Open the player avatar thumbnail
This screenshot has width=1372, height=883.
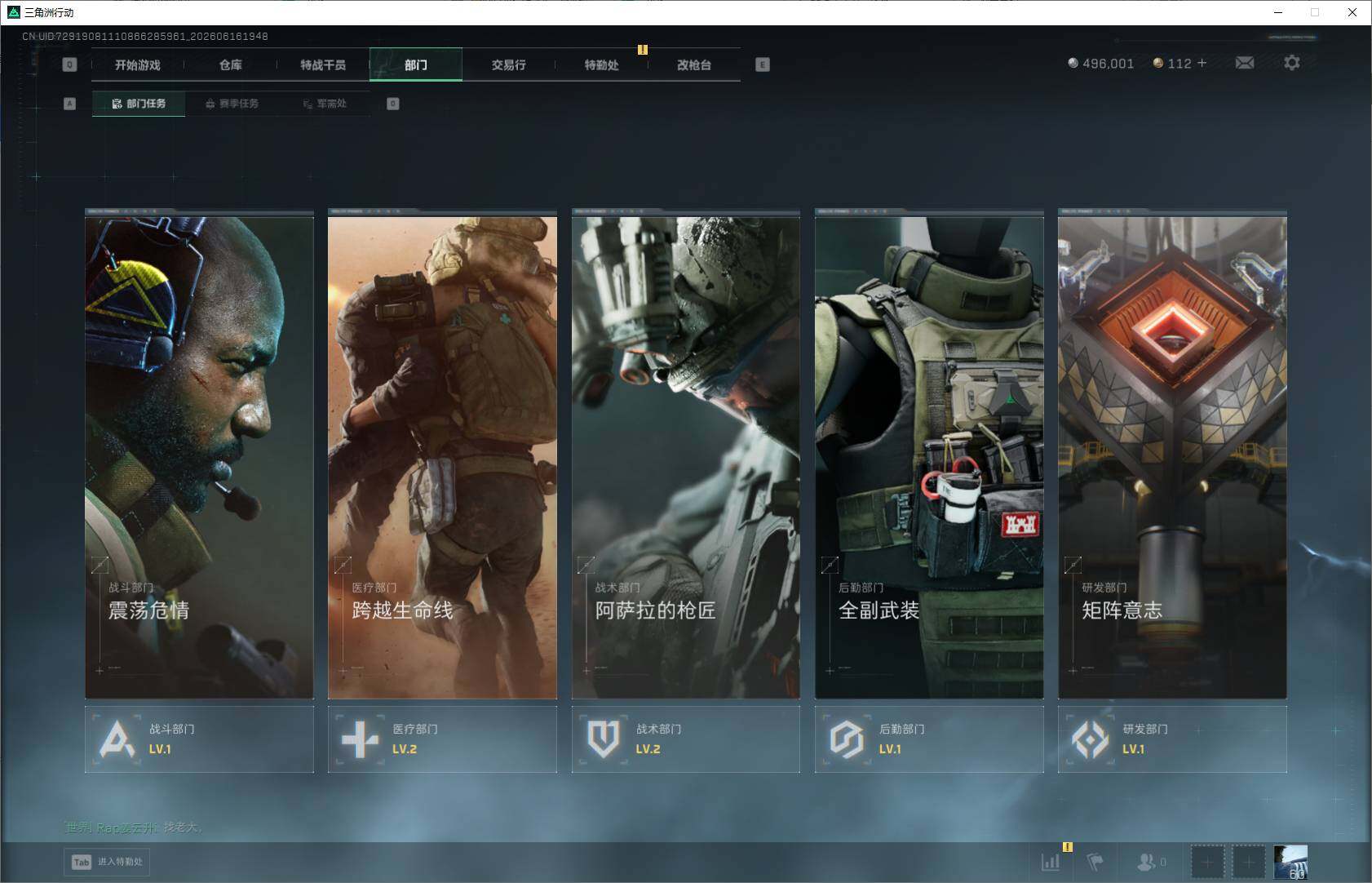click(x=1290, y=862)
